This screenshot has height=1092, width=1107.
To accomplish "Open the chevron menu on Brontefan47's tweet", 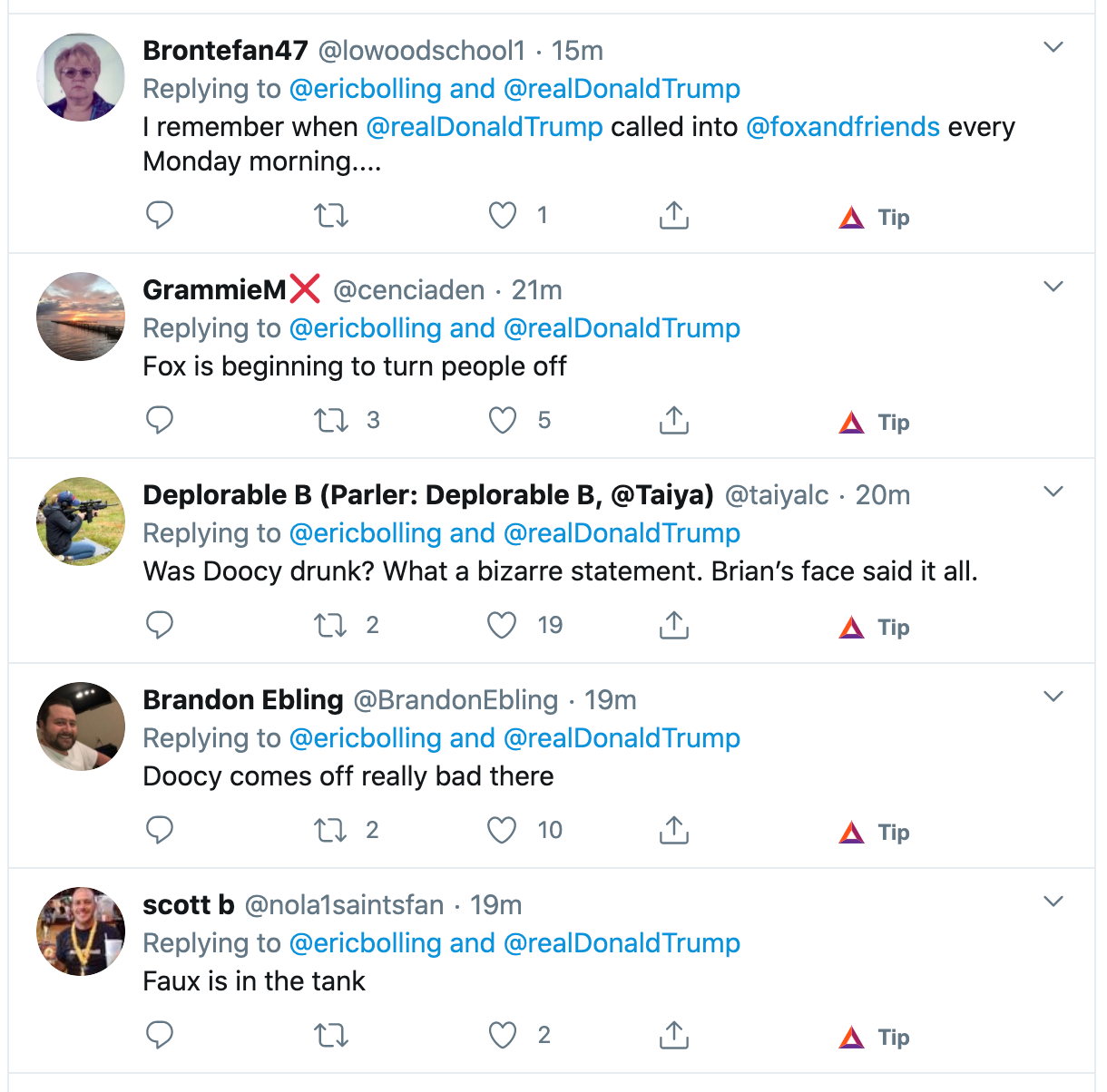I will click(1053, 47).
